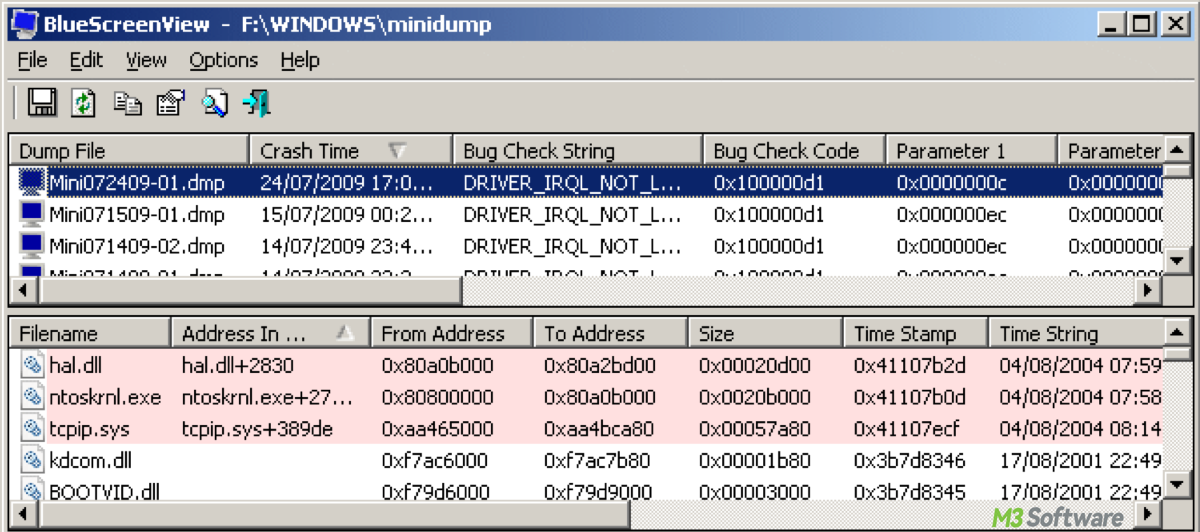The height and width of the screenshot is (532, 1200).
Task: Select the ntoskrnl.exe filename
Action: (x=104, y=397)
